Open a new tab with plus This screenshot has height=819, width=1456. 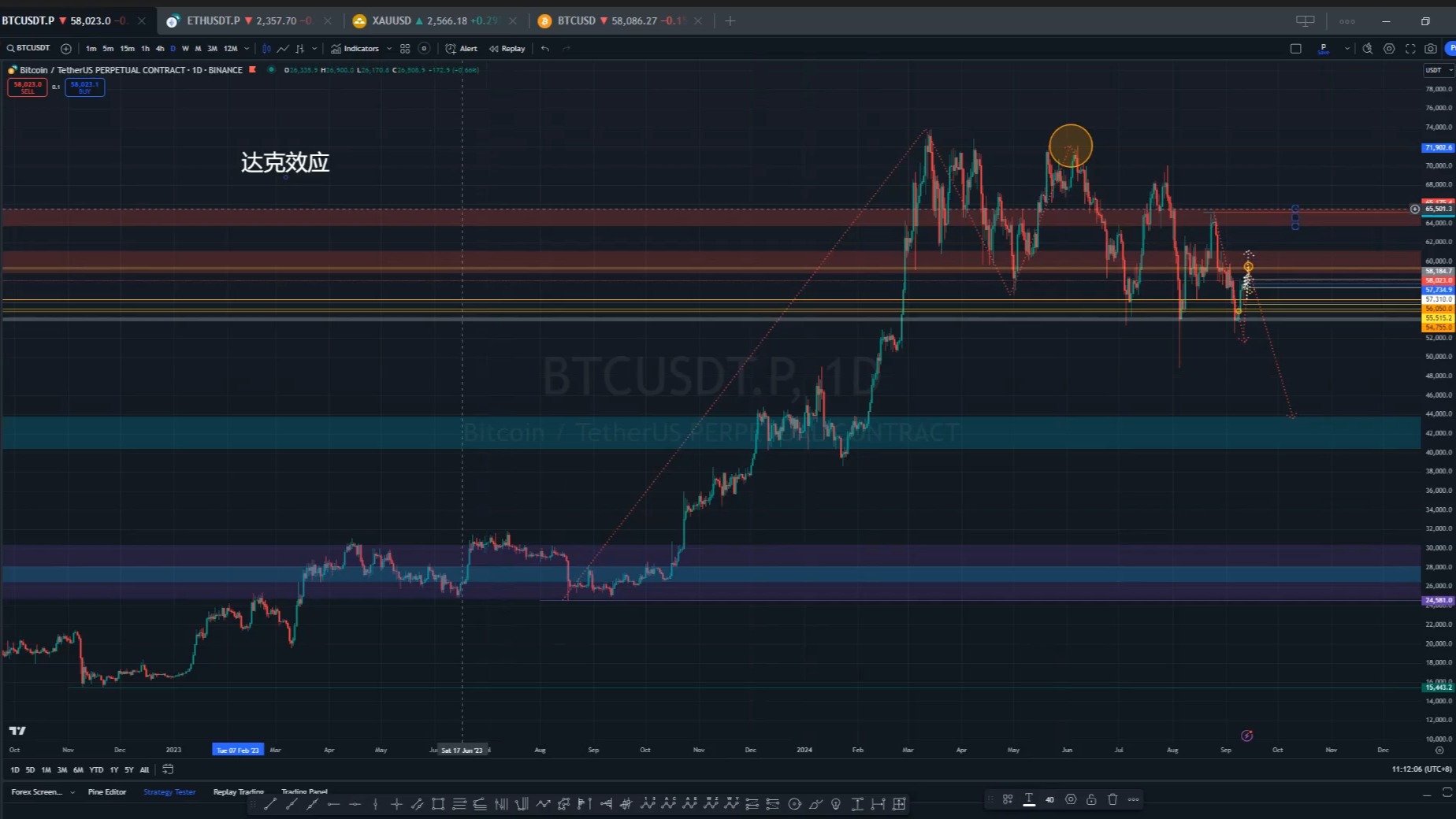(x=730, y=21)
